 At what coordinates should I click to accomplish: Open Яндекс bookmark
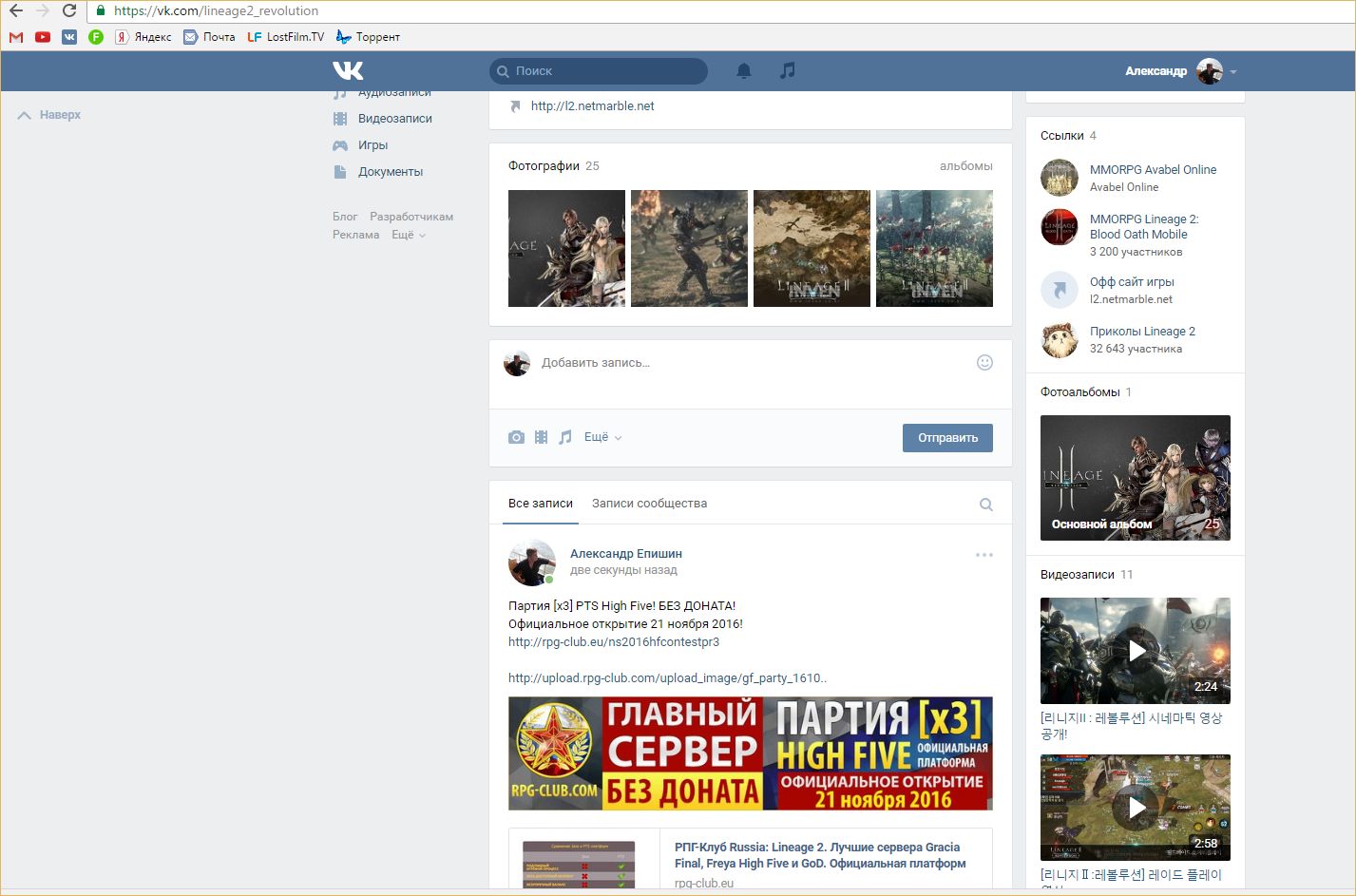coord(143,37)
